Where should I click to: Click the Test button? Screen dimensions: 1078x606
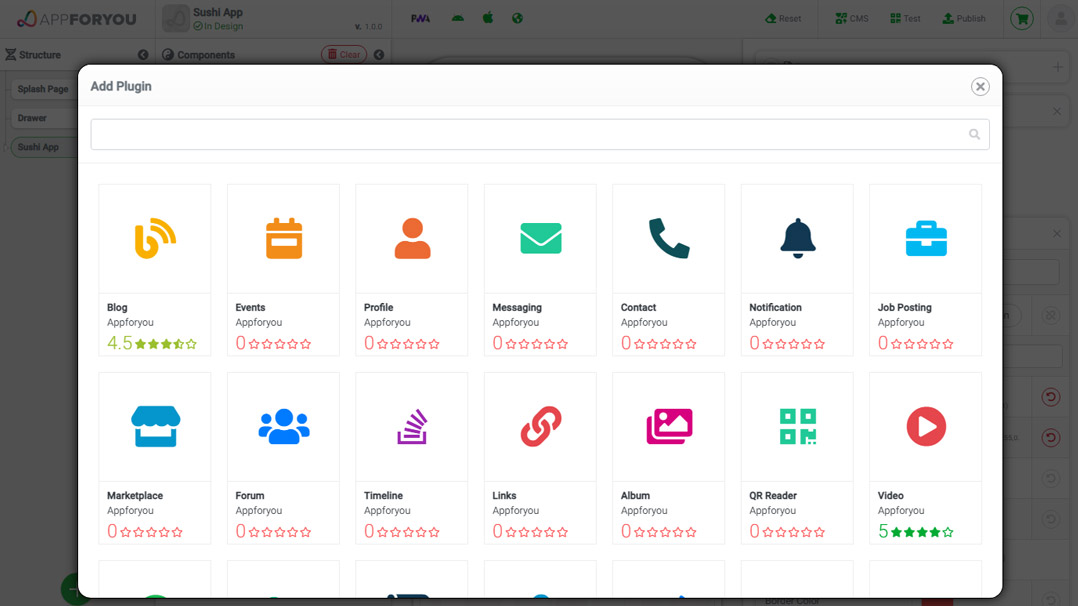click(x=905, y=19)
